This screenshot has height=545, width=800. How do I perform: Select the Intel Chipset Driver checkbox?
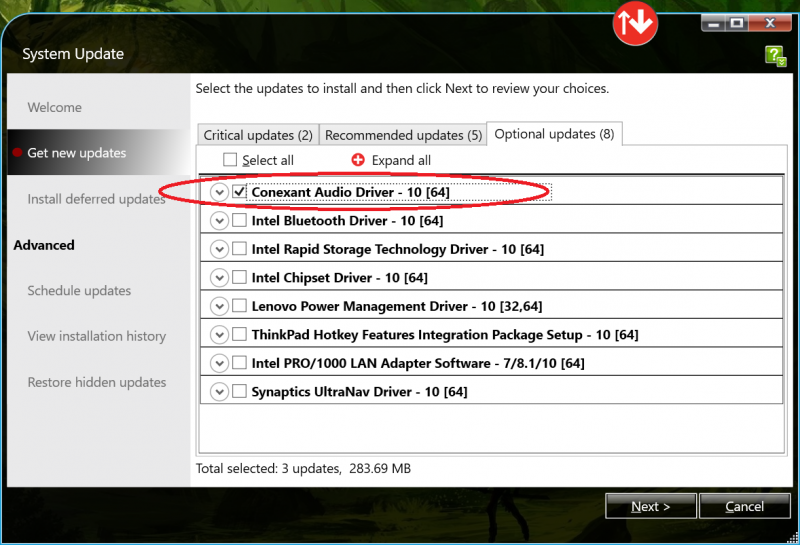239,278
